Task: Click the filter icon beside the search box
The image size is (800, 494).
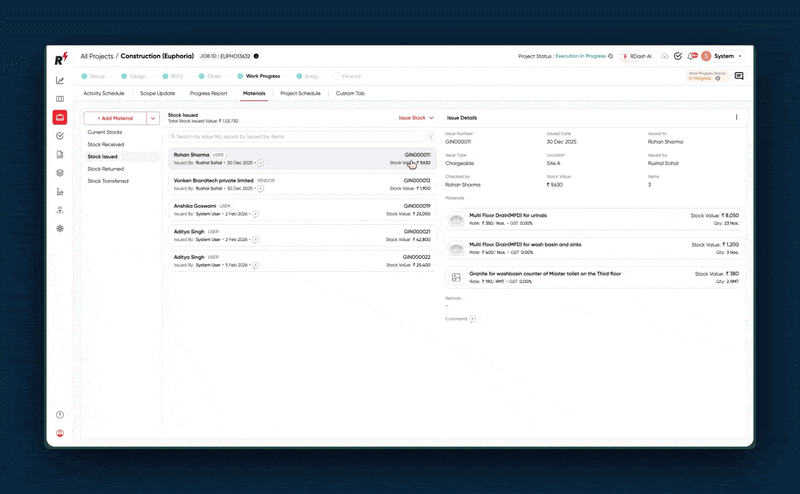Action: point(431,136)
